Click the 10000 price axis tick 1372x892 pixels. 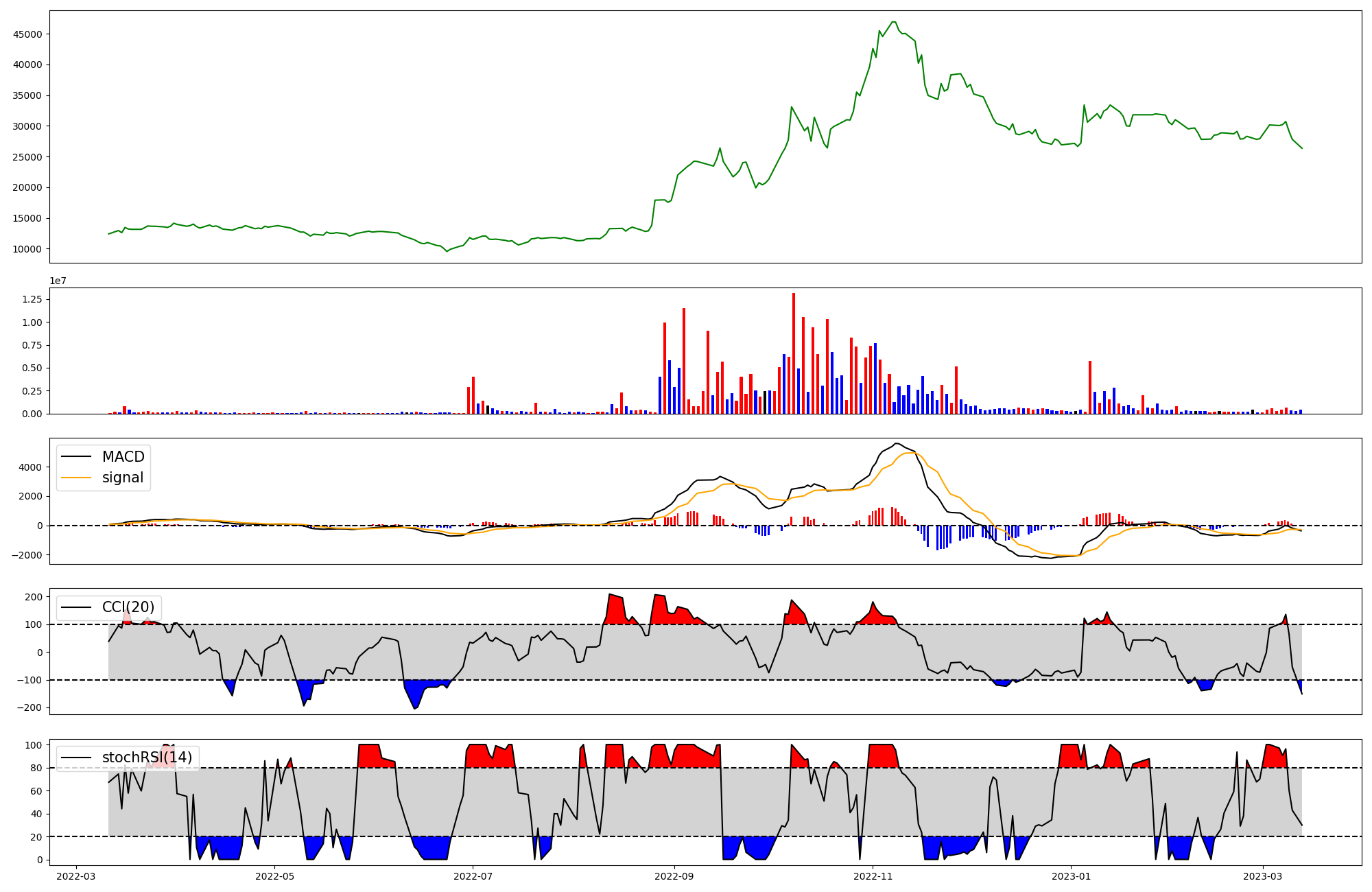pyautogui.click(x=28, y=249)
